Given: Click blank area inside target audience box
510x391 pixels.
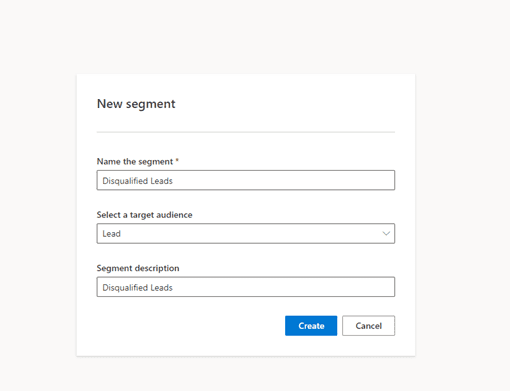Looking at the screenshot, I should pos(250,234).
